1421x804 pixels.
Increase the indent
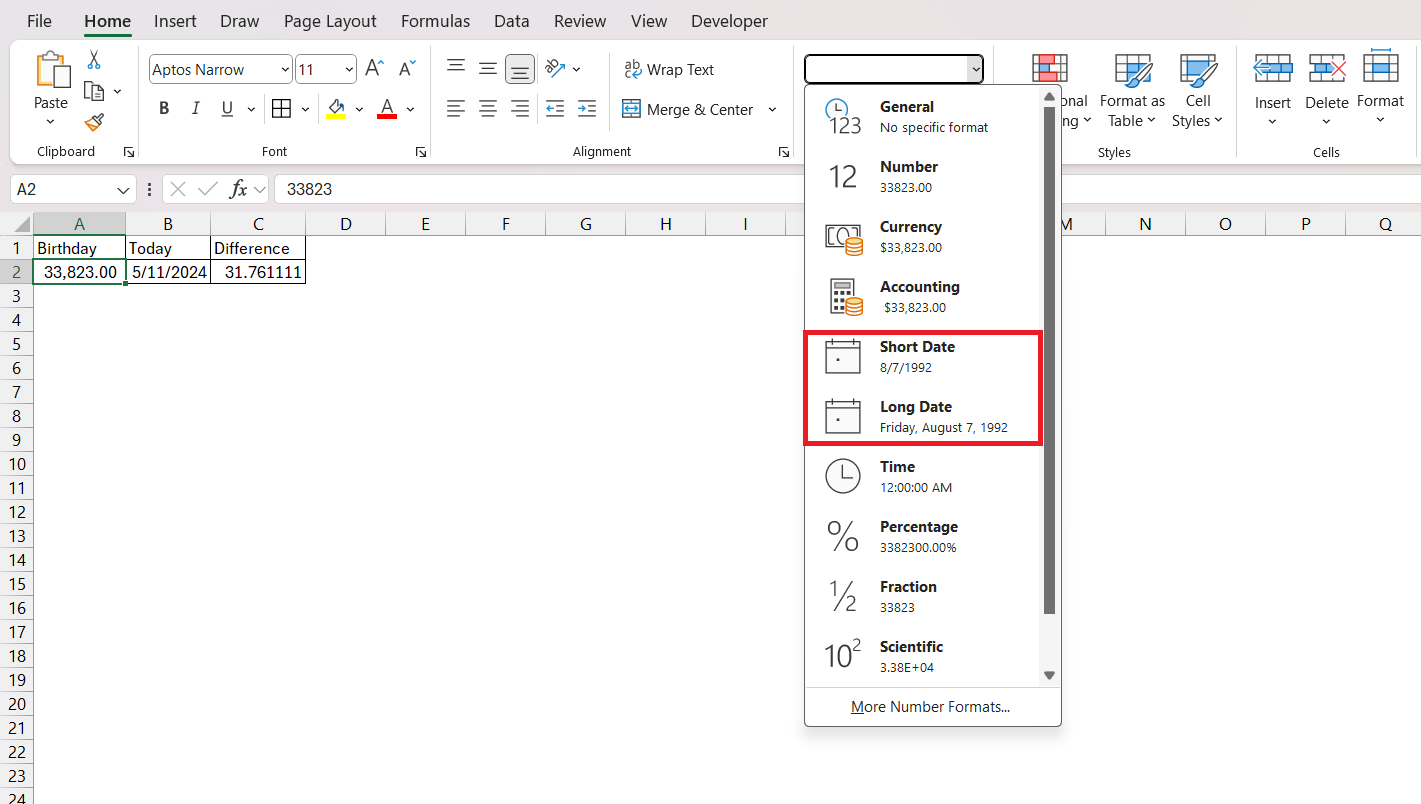587,109
